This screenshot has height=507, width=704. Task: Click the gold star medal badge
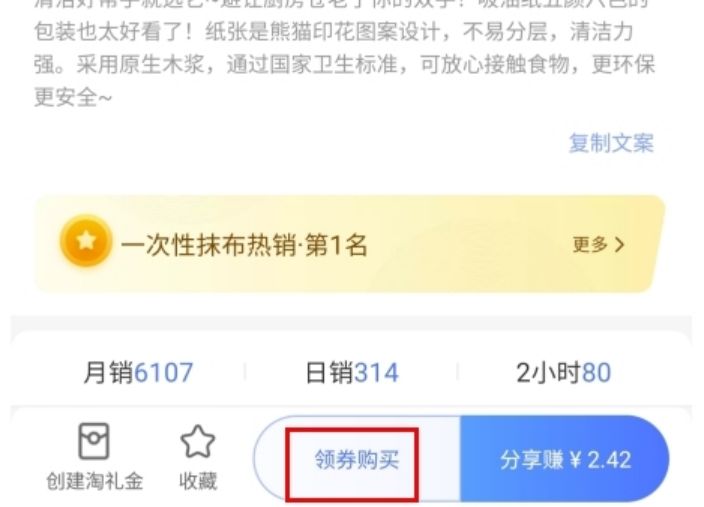pos(86,241)
